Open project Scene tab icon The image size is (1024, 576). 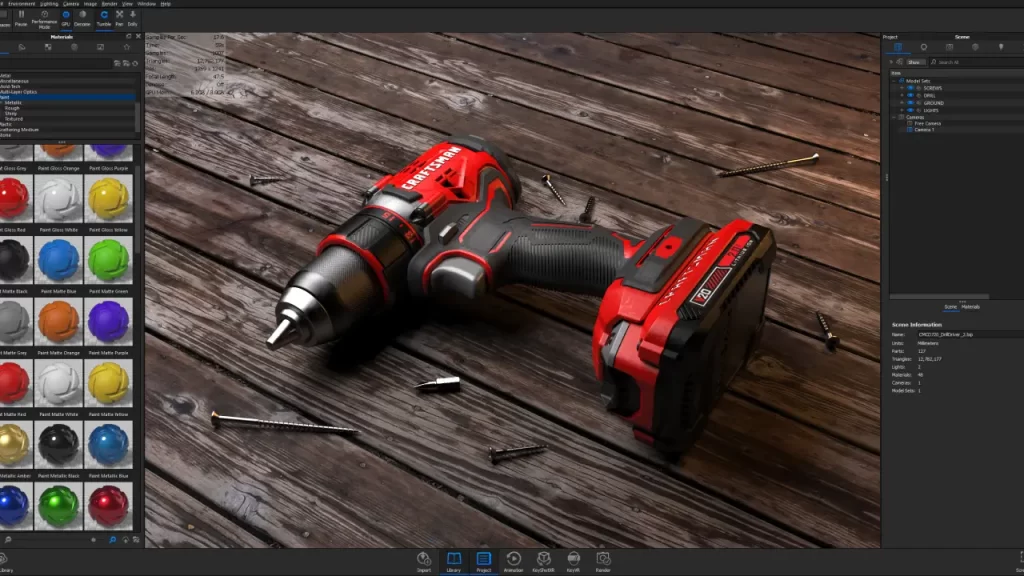(898, 47)
